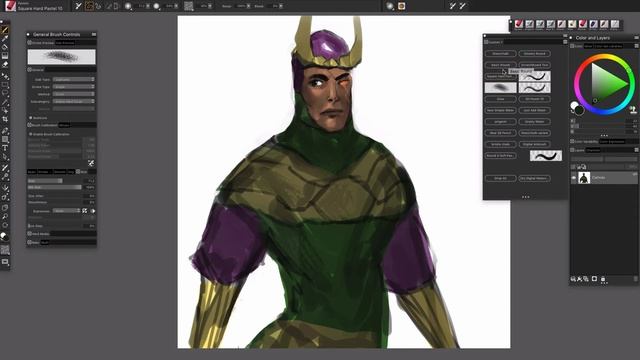Click the brush stroke preview image
The height and width of the screenshot is (360, 640).
click(x=62, y=56)
